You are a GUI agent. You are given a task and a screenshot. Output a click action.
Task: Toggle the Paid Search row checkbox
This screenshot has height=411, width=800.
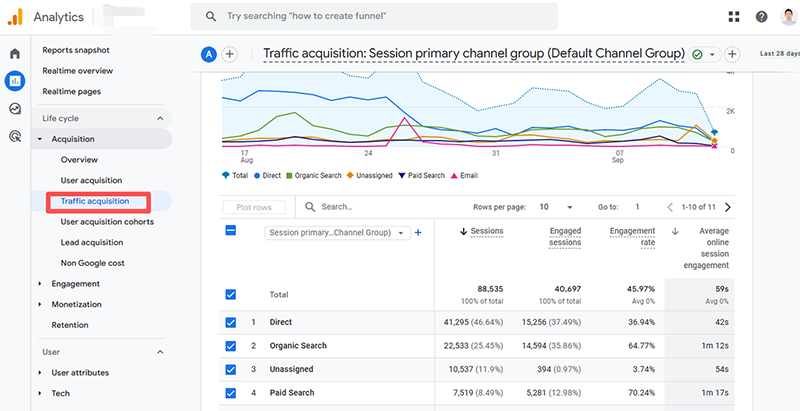pos(231,393)
